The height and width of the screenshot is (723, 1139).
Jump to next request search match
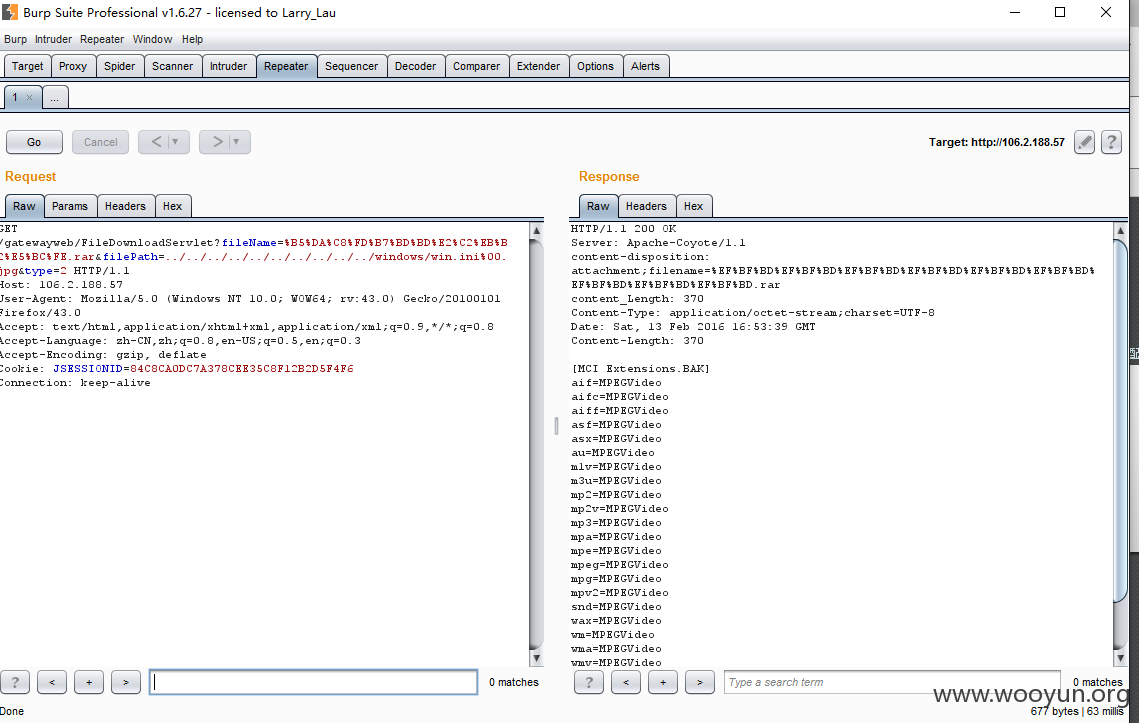(126, 682)
